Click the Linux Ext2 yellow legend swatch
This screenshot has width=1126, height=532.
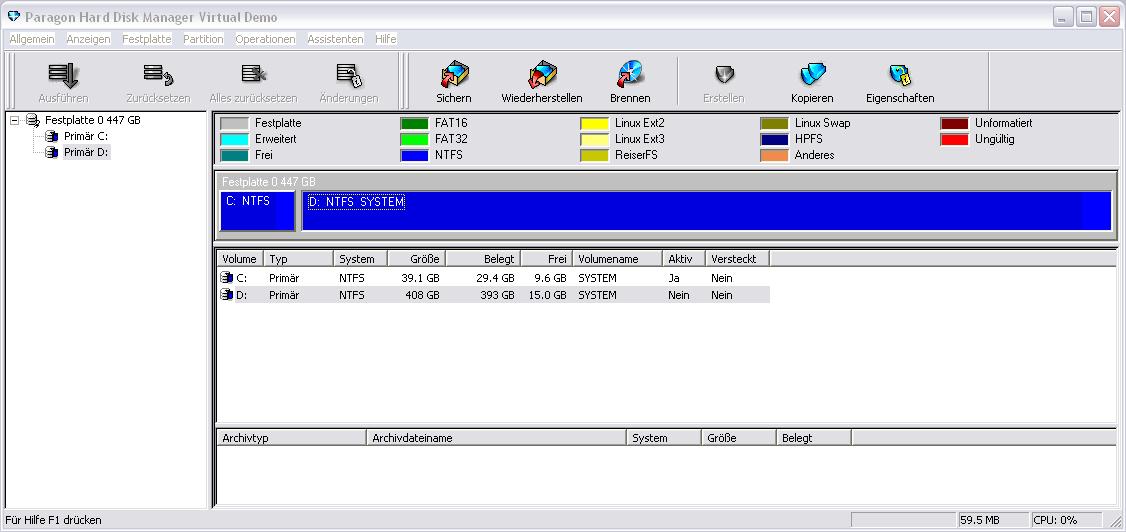(595, 123)
